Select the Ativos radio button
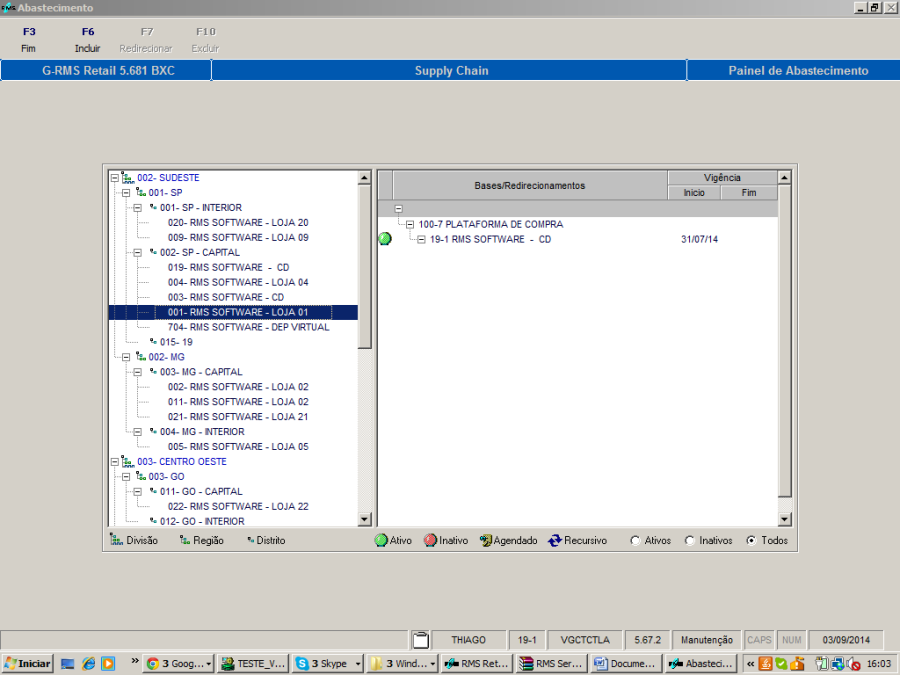900x675 pixels. click(635, 541)
